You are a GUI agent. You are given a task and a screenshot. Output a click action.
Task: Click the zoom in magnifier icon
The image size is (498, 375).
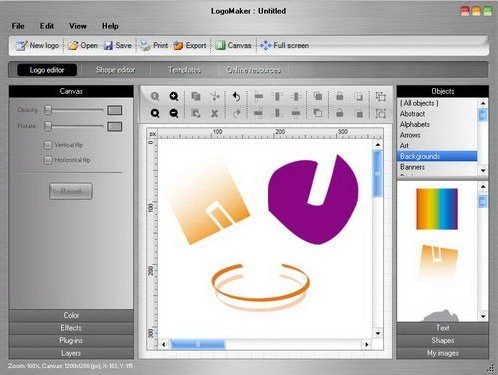click(174, 96)
